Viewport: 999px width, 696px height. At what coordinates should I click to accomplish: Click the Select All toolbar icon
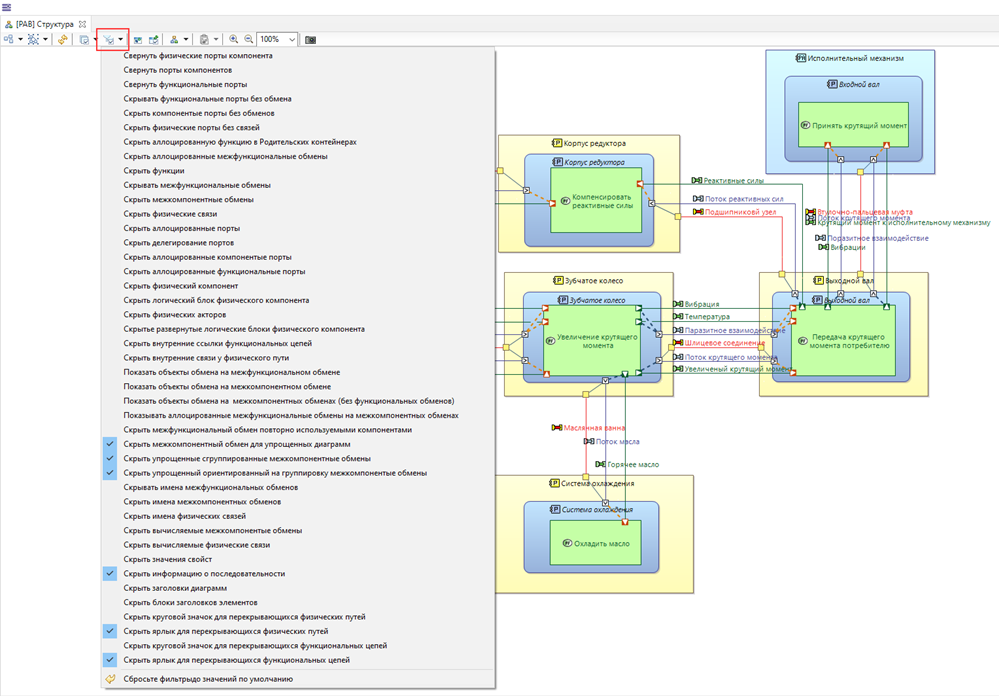click(x=33, y=40)
